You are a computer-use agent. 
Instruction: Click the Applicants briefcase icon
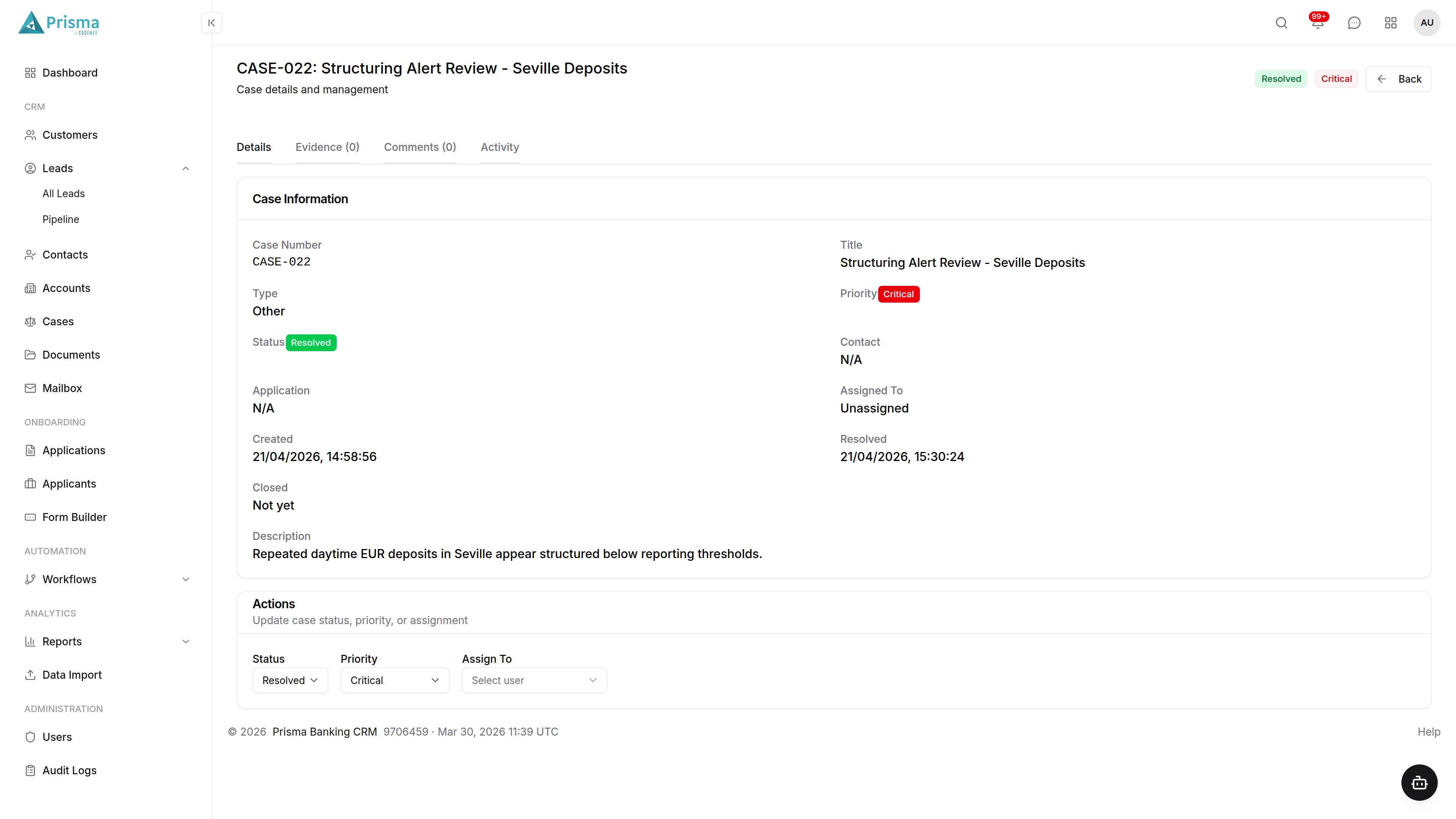[x=30, y=484]
